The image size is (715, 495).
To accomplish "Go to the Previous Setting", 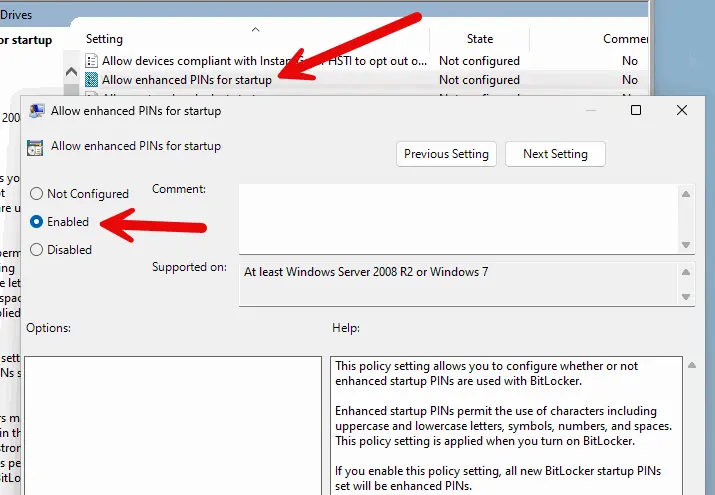I will 446,154.
